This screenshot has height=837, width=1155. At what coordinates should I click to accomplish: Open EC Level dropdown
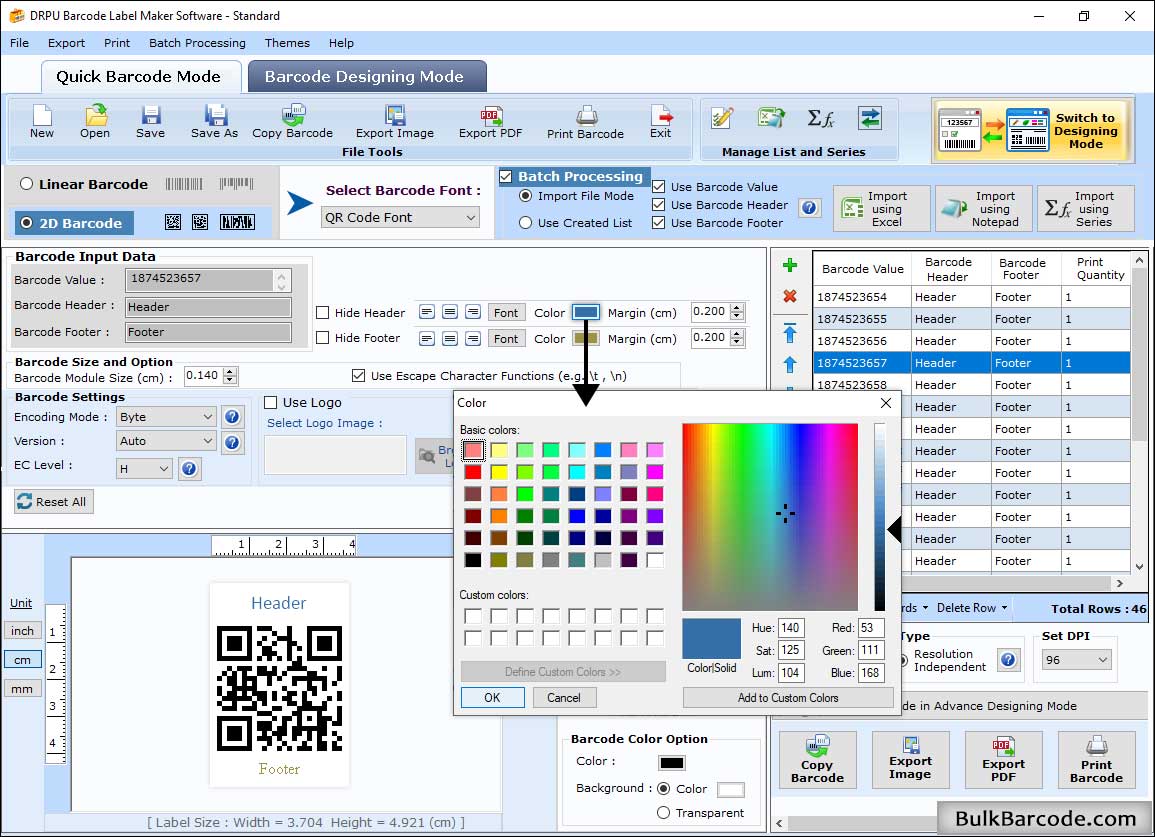[x=144, y=469]
